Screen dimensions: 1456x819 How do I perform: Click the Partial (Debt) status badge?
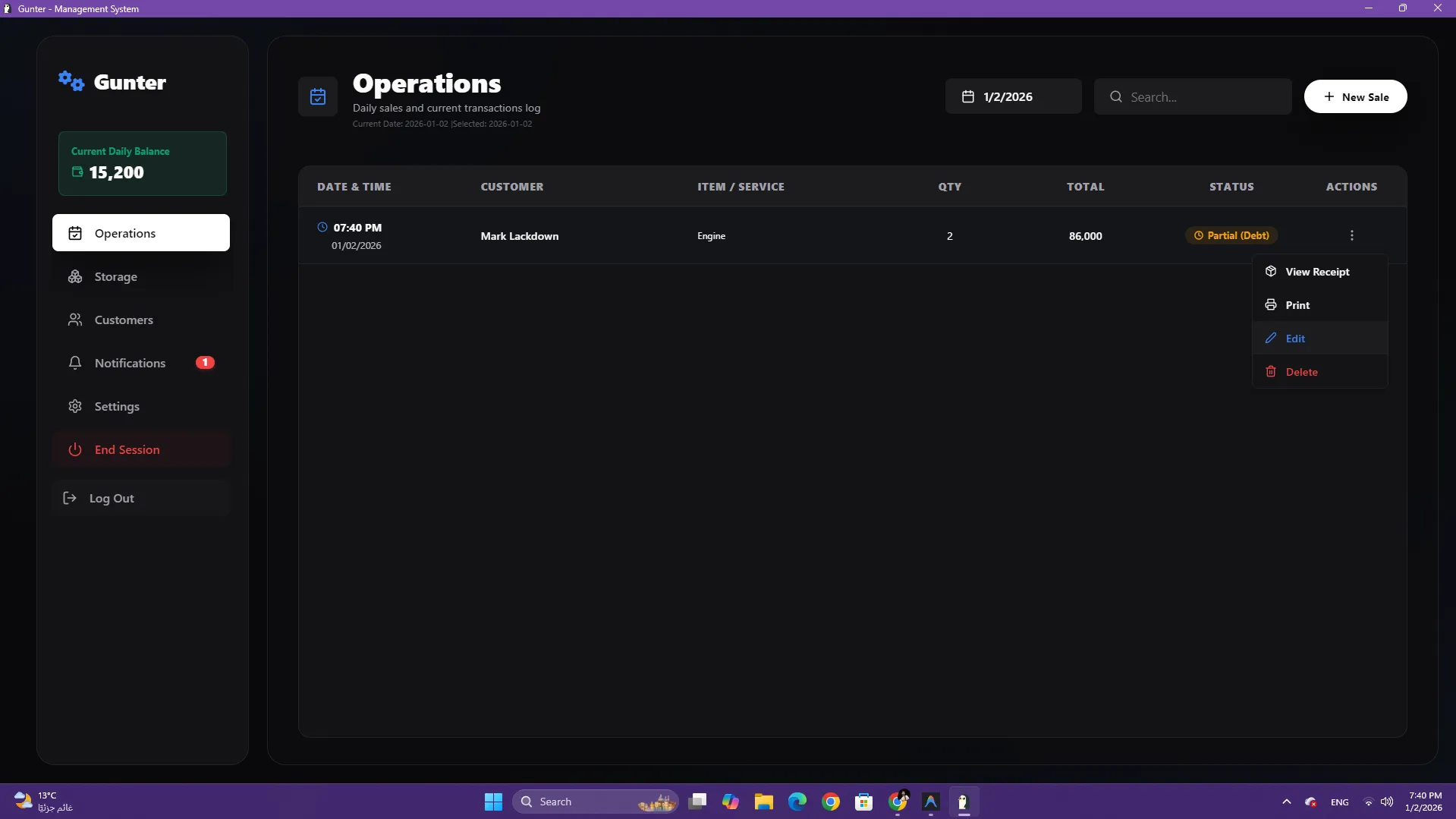(1231, 235)
